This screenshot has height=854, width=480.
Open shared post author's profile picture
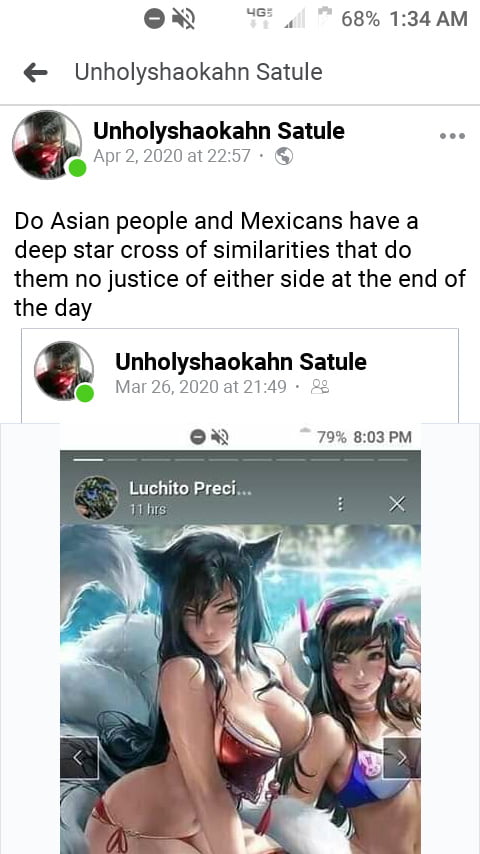[x=64, y=370]
